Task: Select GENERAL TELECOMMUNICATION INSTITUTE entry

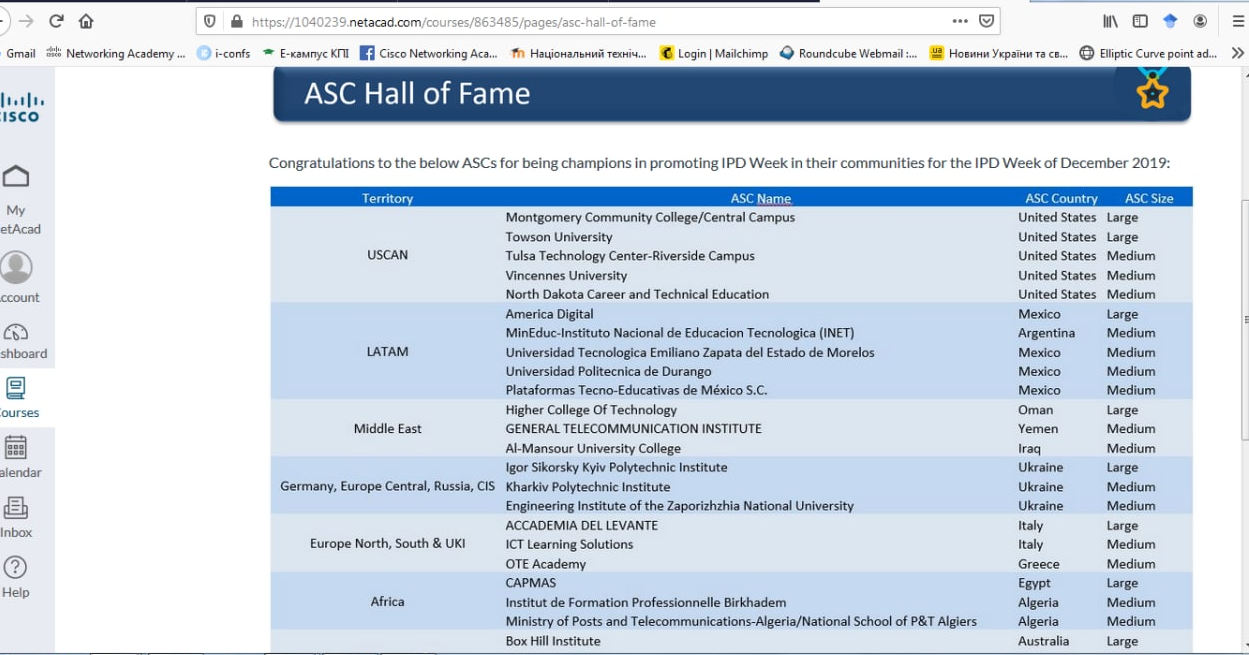Action: [x=633, y=429]
